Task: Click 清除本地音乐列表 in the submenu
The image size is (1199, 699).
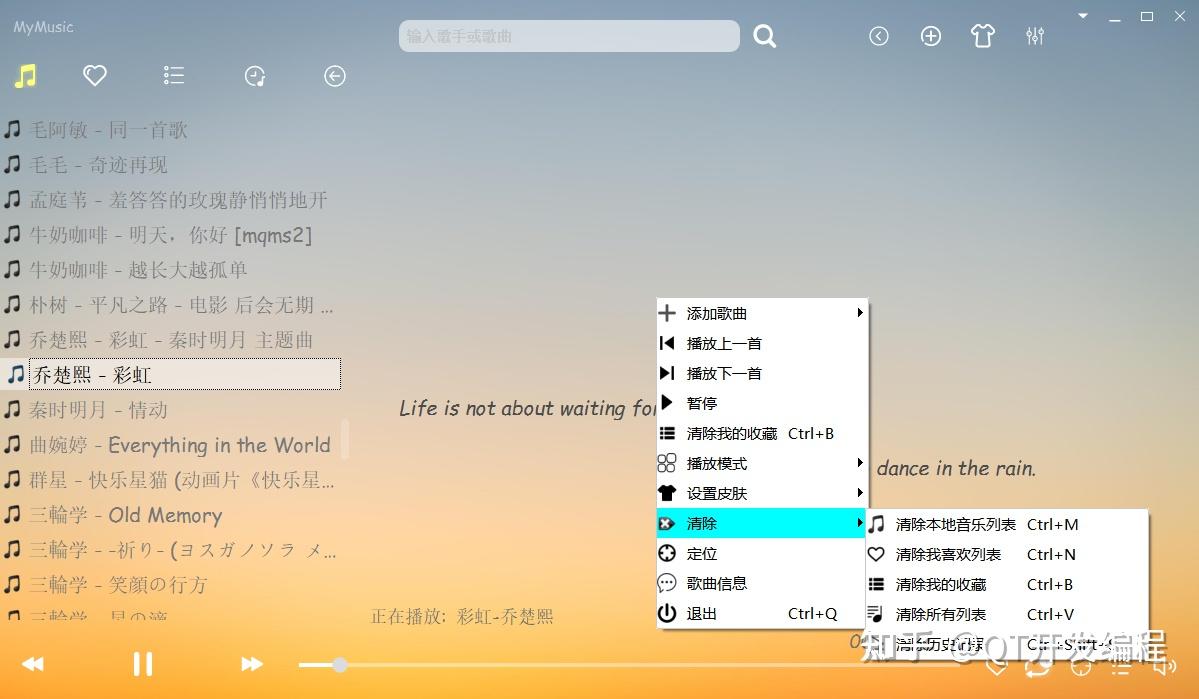Action: click(x=956, y=524)
